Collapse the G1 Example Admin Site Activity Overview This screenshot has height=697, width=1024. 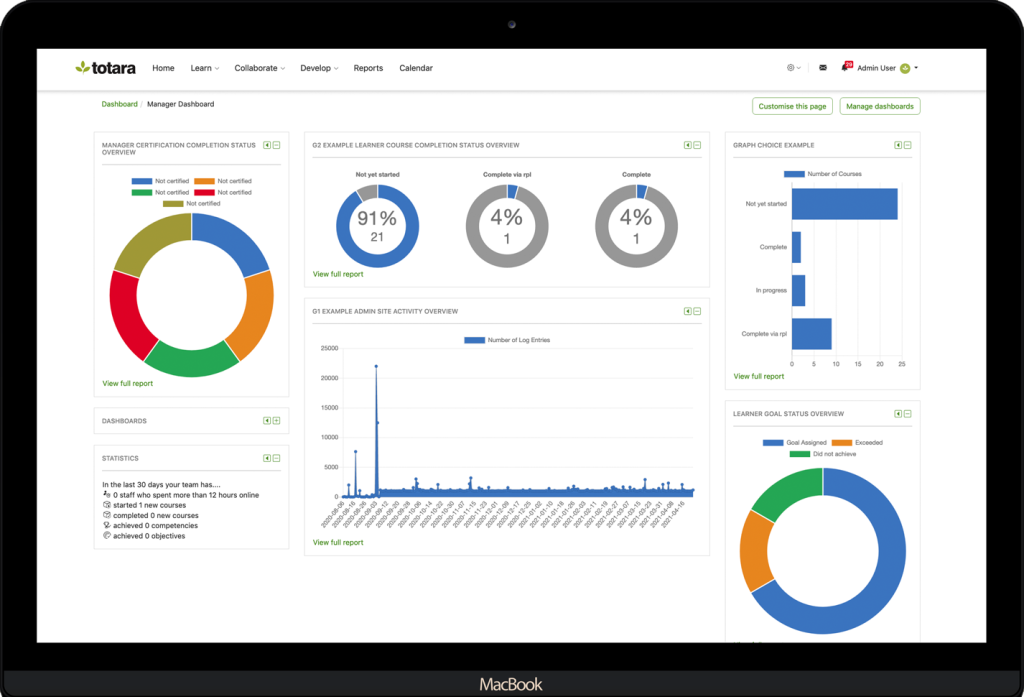click(x=696, y=311)
